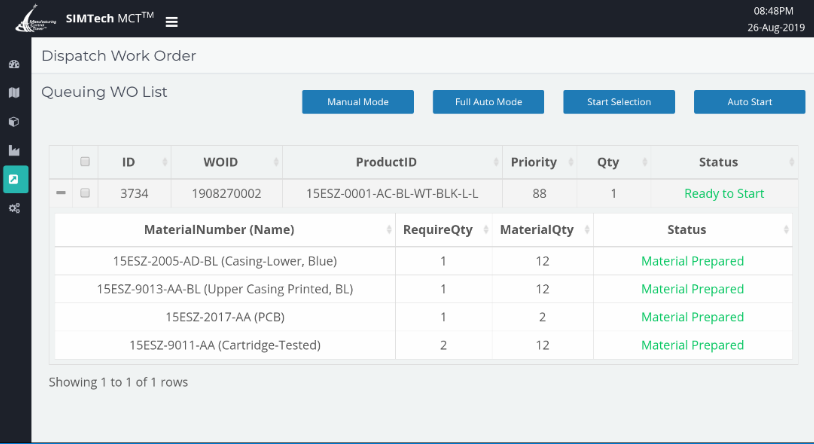The height and width of the screenshot is (444, 814).
Task: Open the settings gears sidebar icon
Action: pos(15,208)
